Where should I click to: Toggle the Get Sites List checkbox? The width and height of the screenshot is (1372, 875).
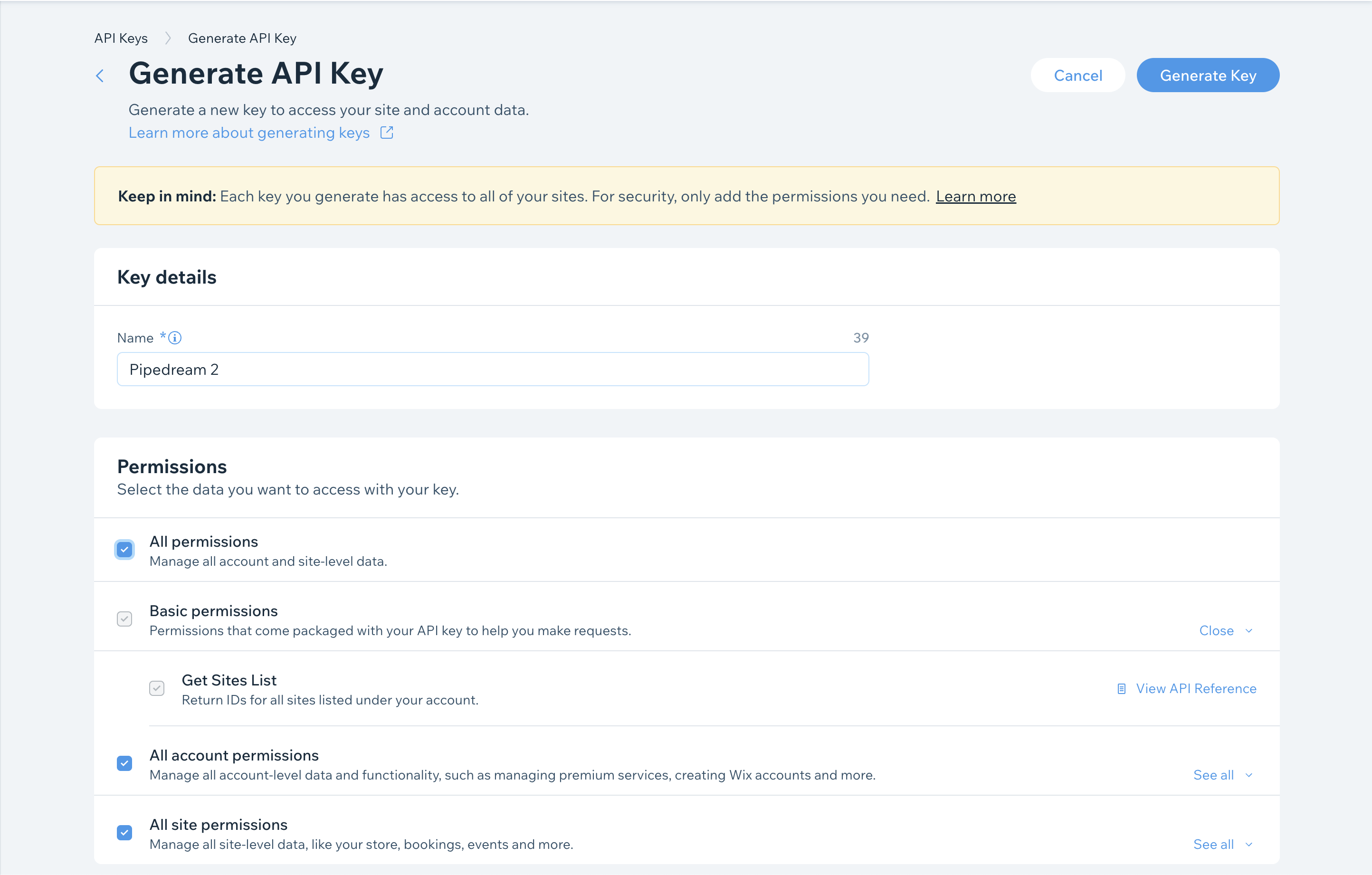(157, 688)
